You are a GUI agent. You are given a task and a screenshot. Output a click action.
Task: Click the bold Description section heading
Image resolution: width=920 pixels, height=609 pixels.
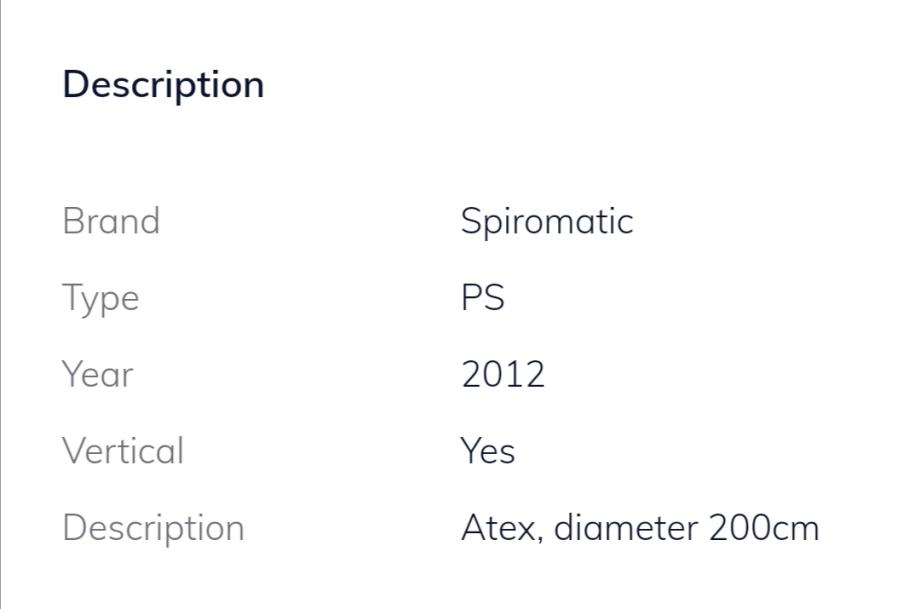tap(163, 85)
